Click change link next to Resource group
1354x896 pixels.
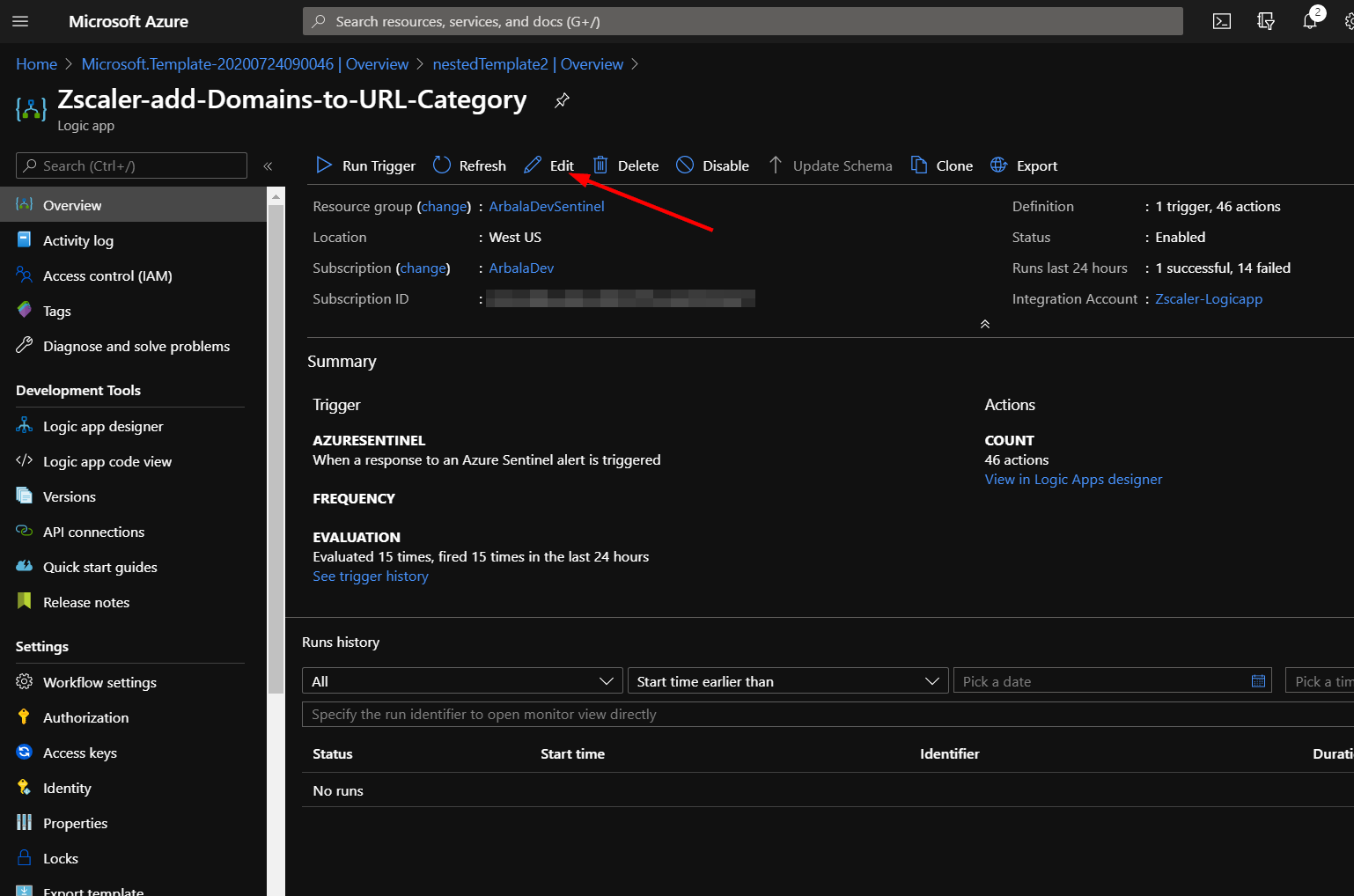tap(444, 206)
